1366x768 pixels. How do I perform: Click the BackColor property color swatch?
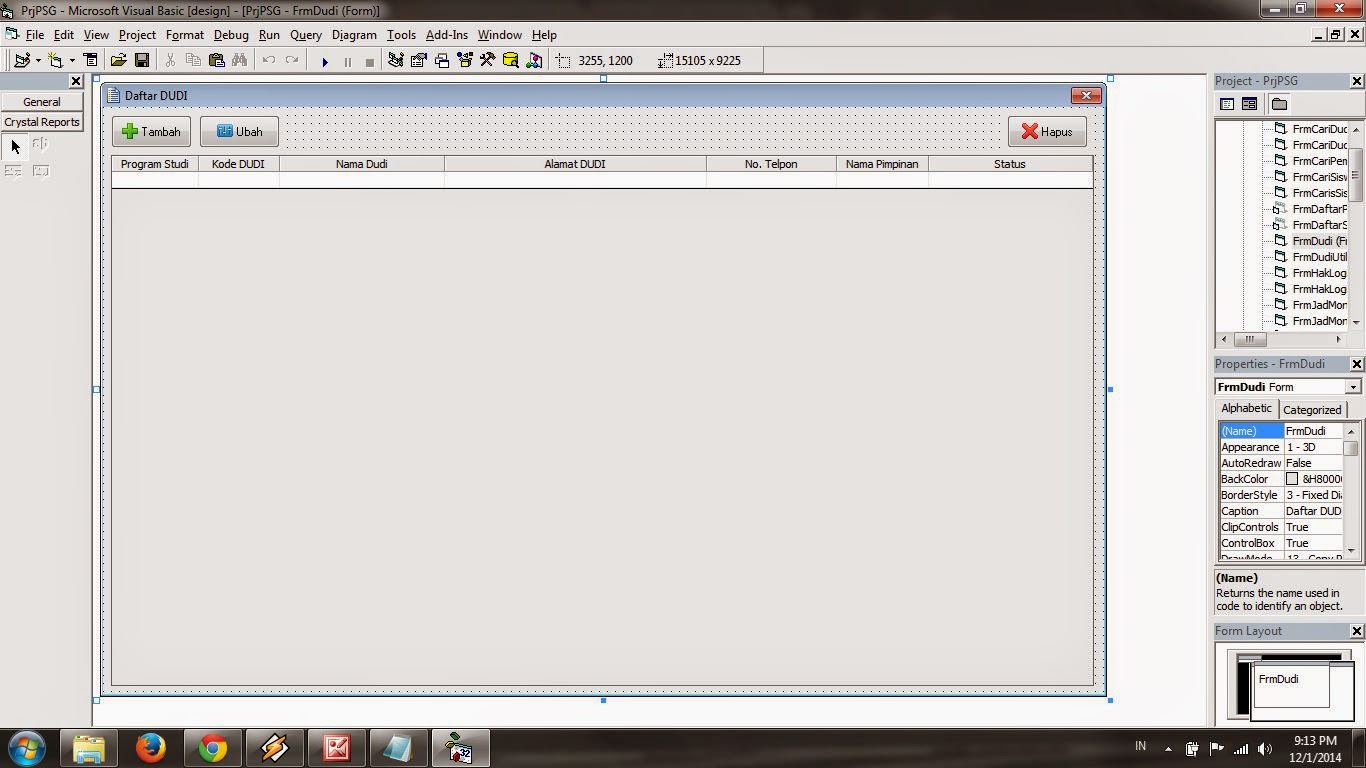[1292, 479]
